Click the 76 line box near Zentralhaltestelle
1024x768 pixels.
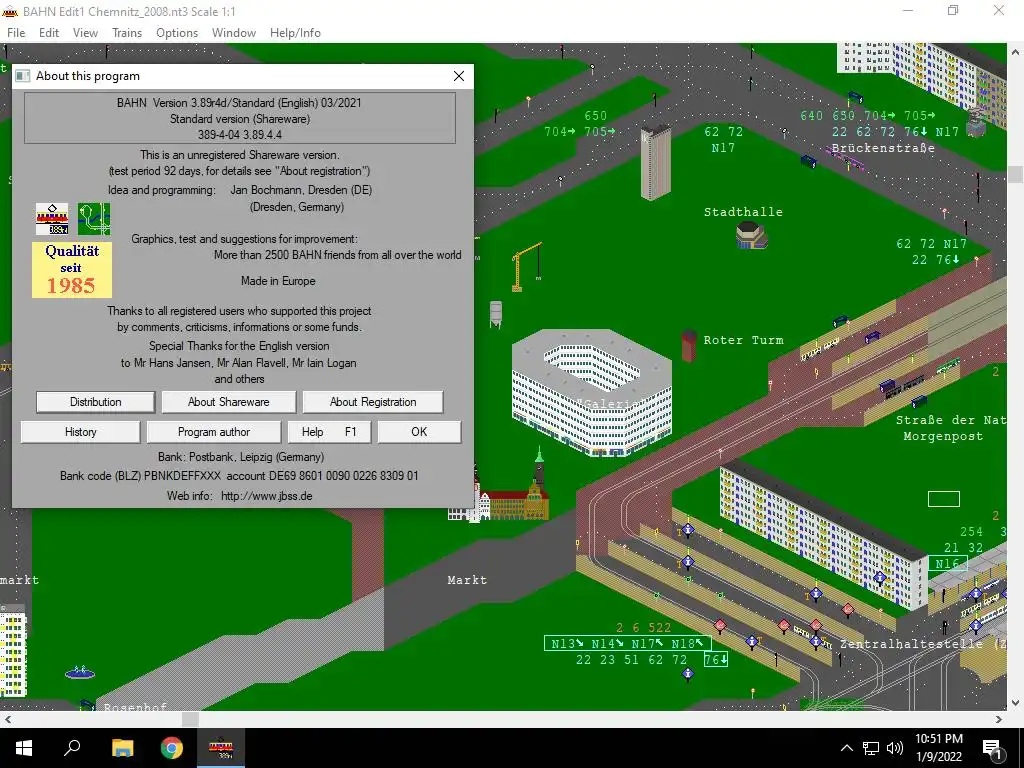(x=715, y=660)
